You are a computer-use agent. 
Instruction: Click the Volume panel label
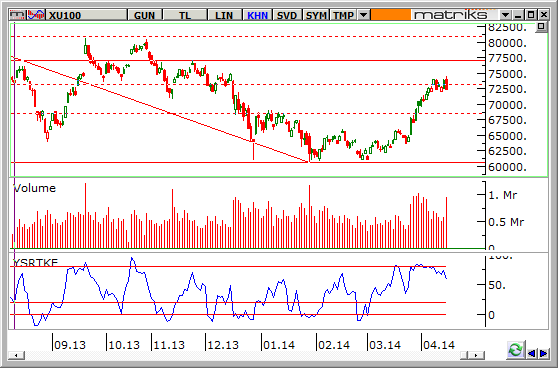pos(35,188)
